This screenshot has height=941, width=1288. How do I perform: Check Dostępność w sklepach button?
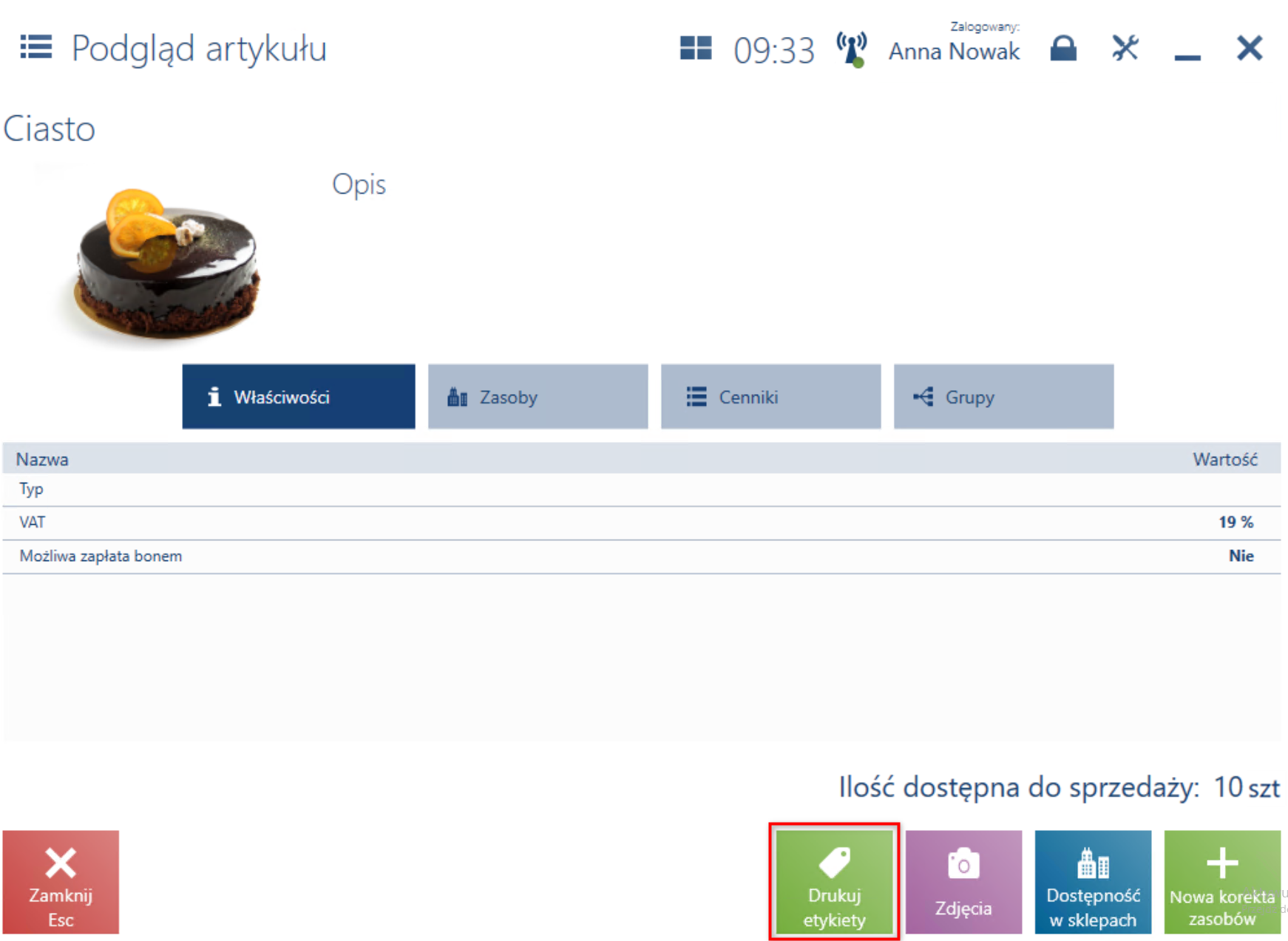[1093, 882]
